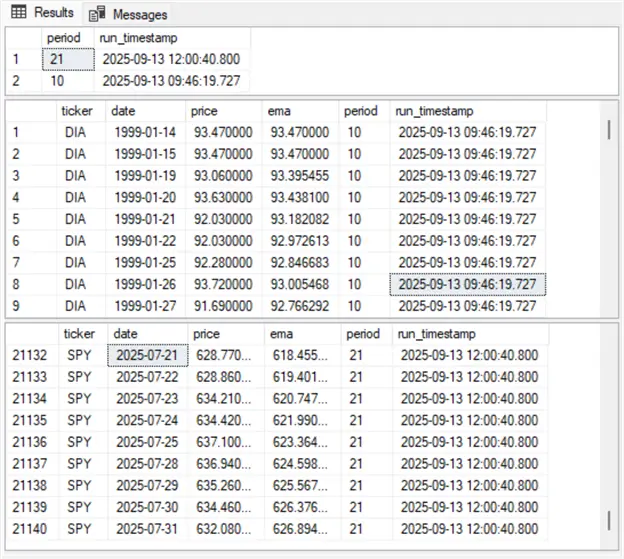This screenshot has width=624, height=559.
Task: Select price cell 93.630000
Action: [223, 197]
